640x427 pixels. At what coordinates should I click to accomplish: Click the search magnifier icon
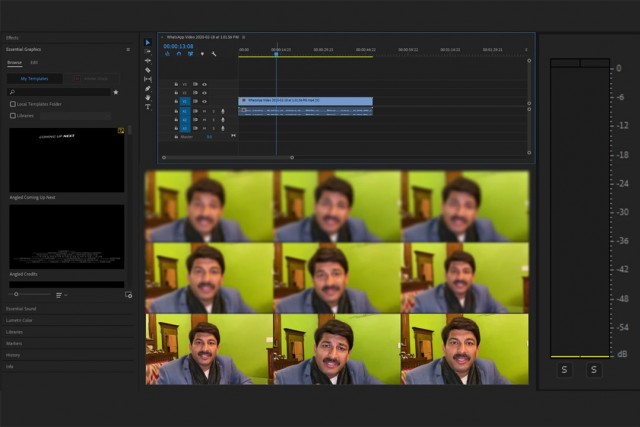(x=12, y=92)
